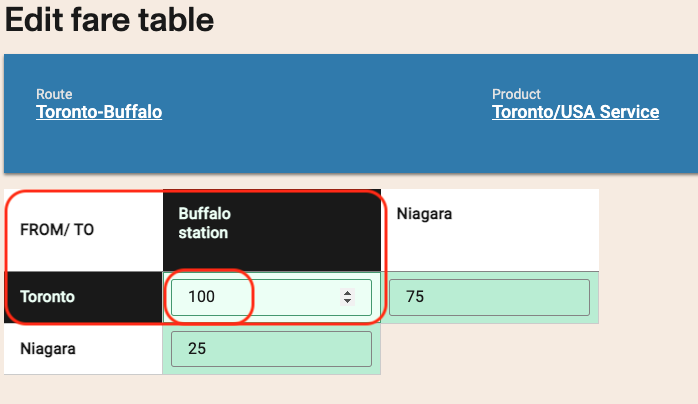This screenshot has width=698, height=404.
Task: Click the Product label above Toronto/USA Service
Action: (516, 94)
